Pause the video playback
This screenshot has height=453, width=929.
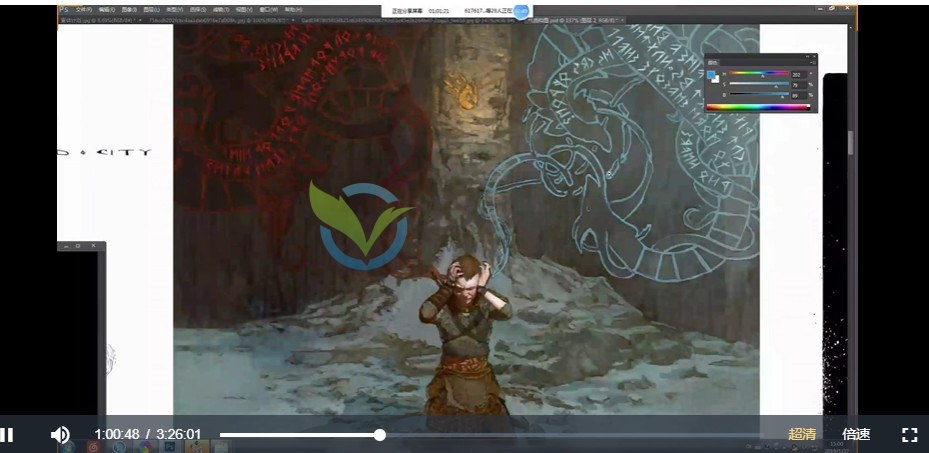tap(7, 435)
